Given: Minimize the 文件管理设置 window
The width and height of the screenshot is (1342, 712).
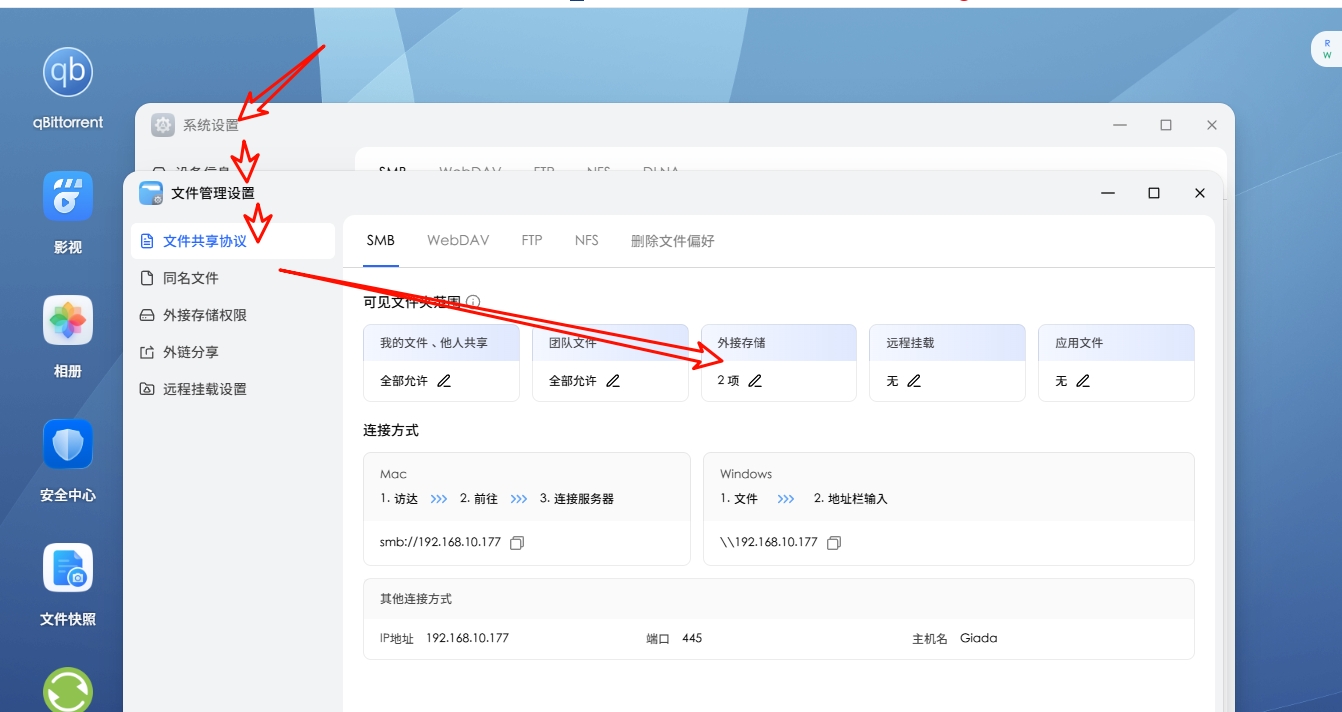Looking at the screenshot, I should pos(1108,193).
